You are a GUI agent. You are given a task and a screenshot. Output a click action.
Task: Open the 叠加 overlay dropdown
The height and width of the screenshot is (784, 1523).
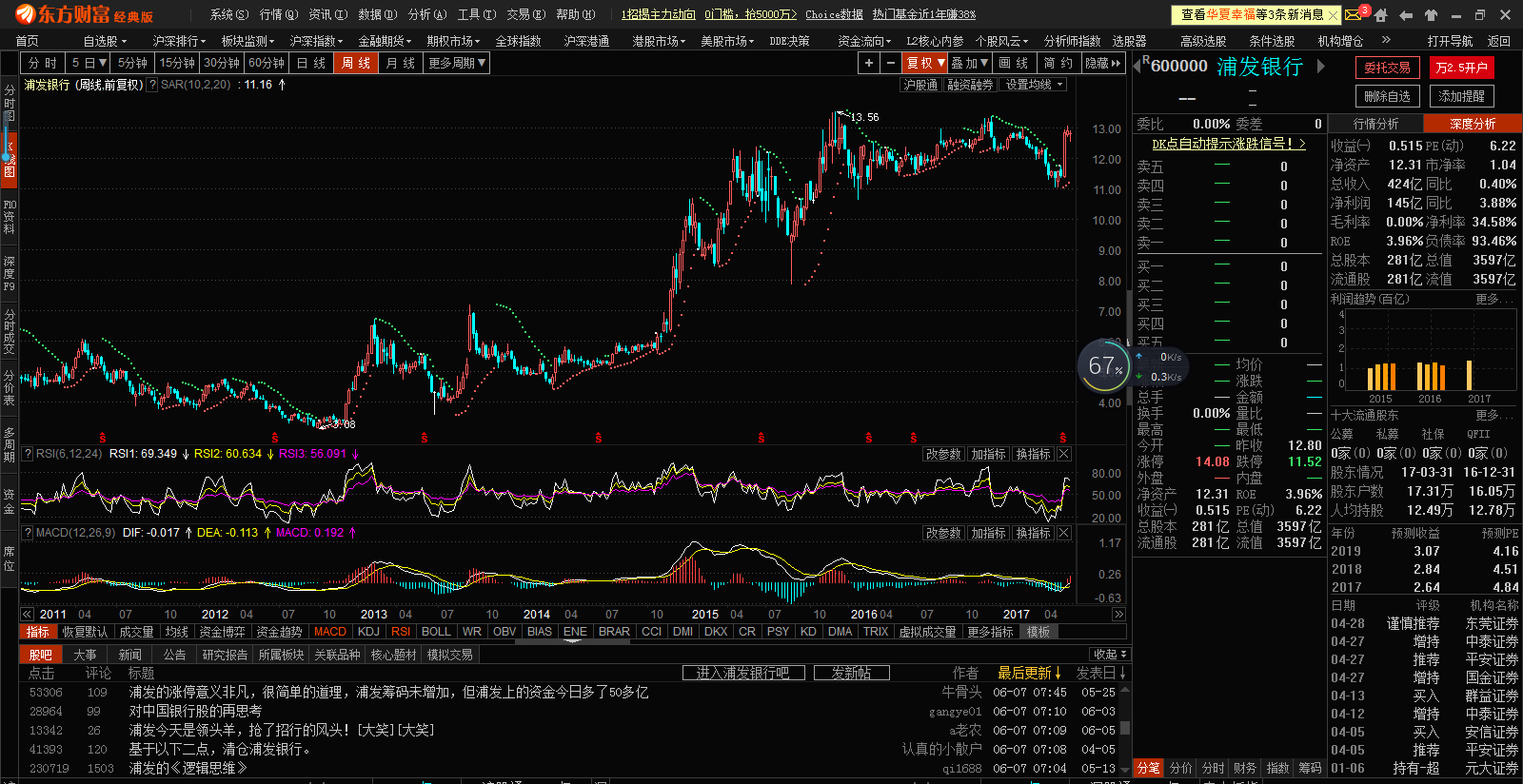(x=970, y=63)
